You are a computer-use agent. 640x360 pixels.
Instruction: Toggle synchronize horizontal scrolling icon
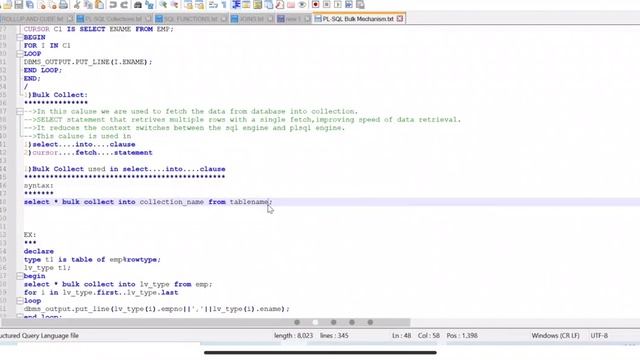(200, 5)
